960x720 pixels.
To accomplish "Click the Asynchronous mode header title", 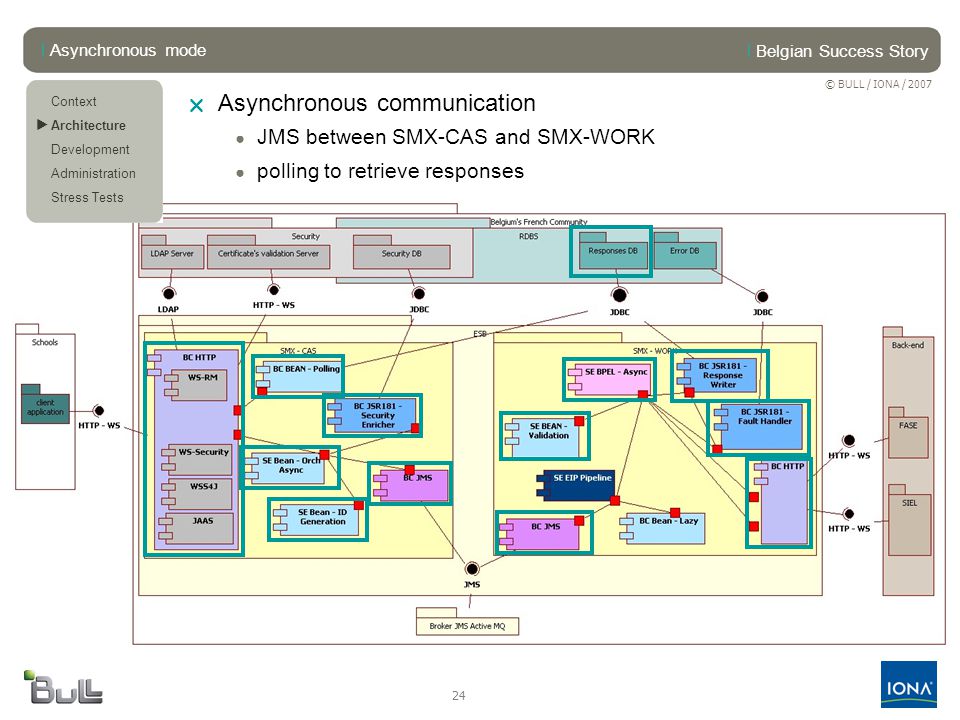I will coord(127,50).
